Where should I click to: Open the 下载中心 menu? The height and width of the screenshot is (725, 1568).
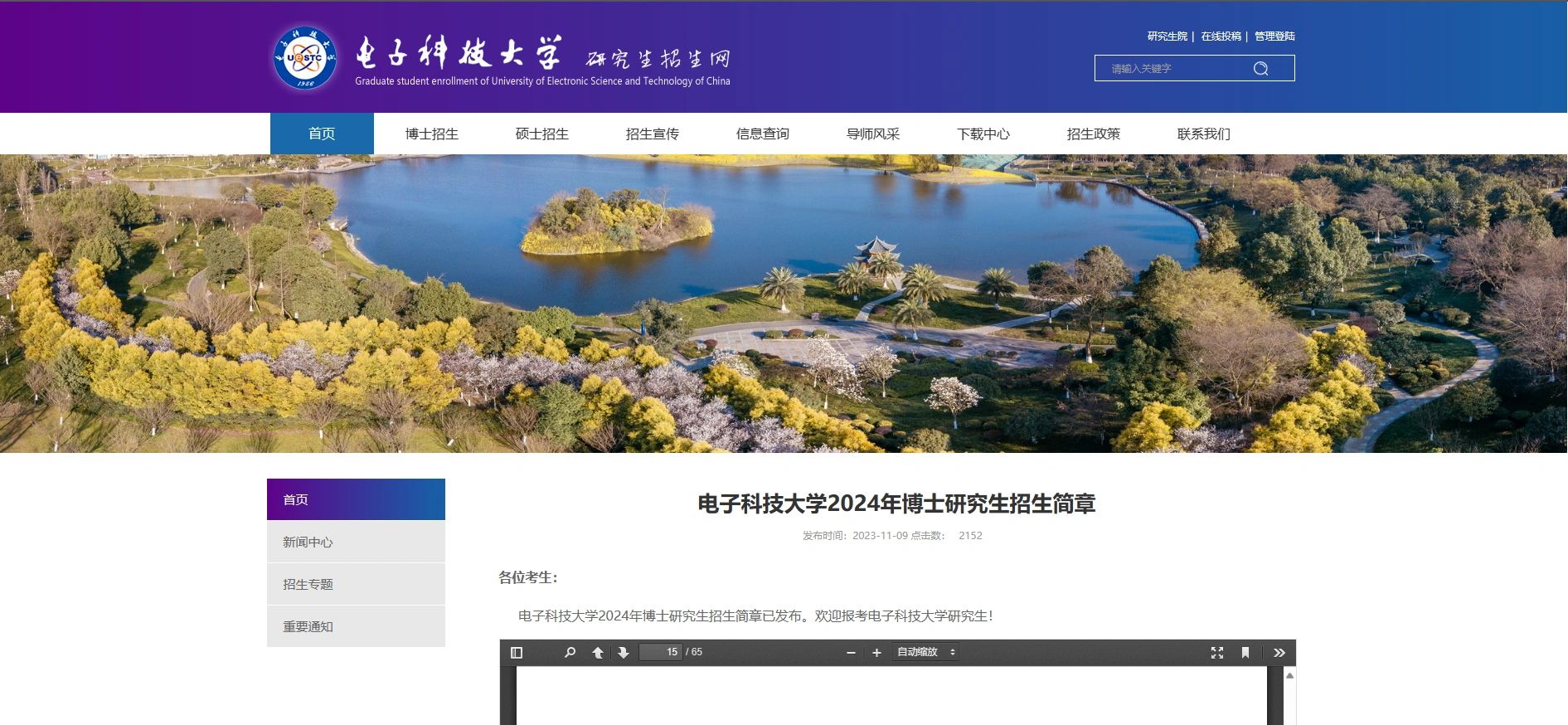tap(983, 134)
